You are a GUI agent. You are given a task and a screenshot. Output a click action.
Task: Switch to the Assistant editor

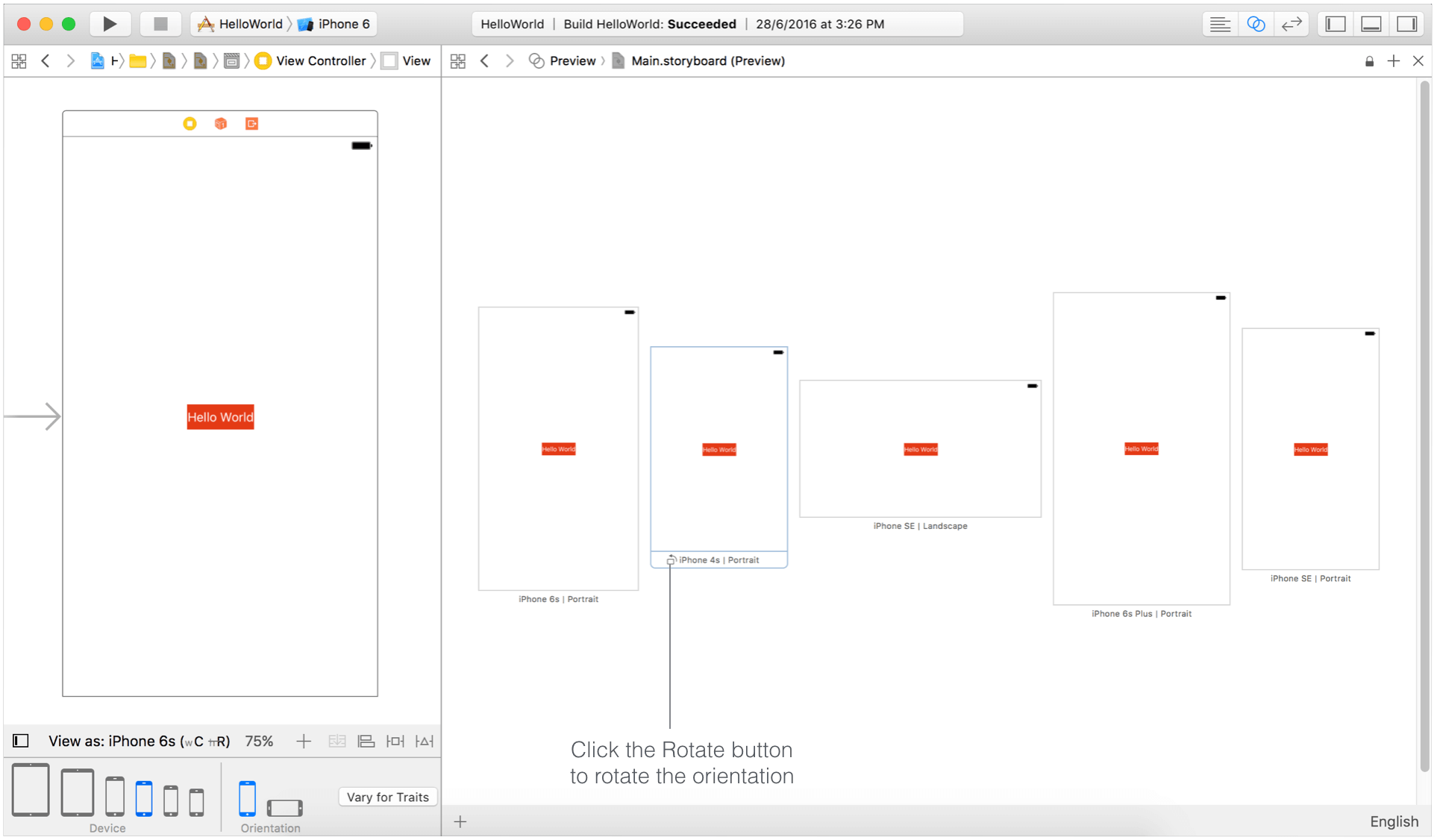(x=1256, y=24)
